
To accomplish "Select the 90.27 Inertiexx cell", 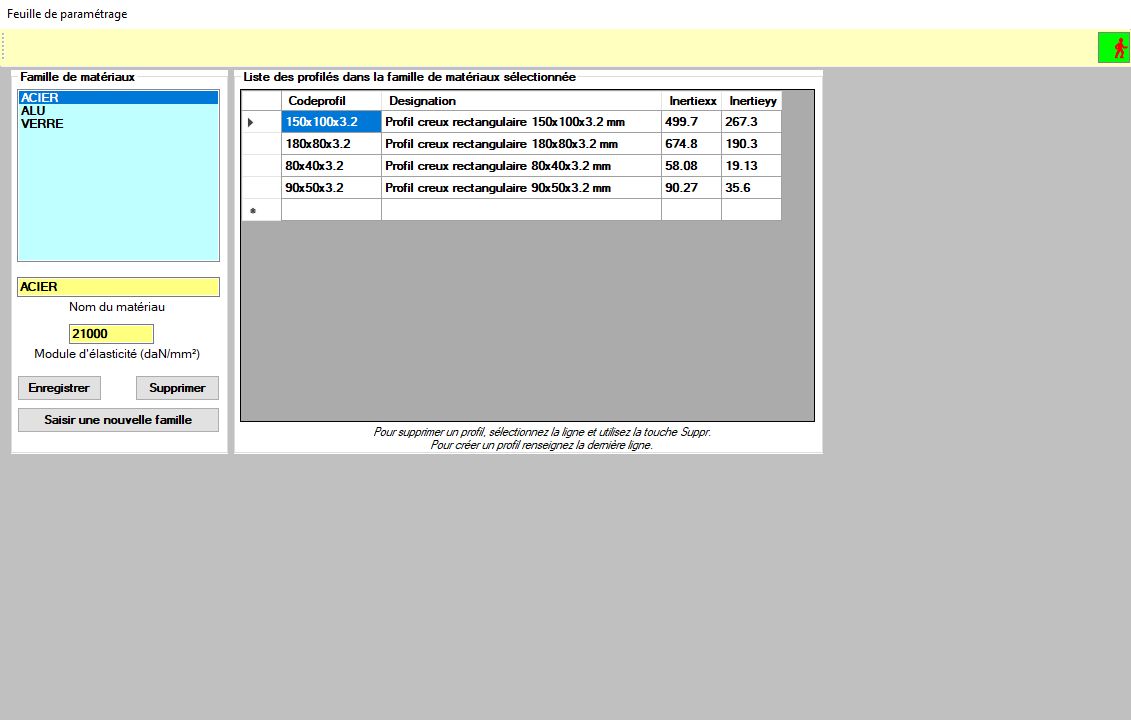I will pos(691,188).
